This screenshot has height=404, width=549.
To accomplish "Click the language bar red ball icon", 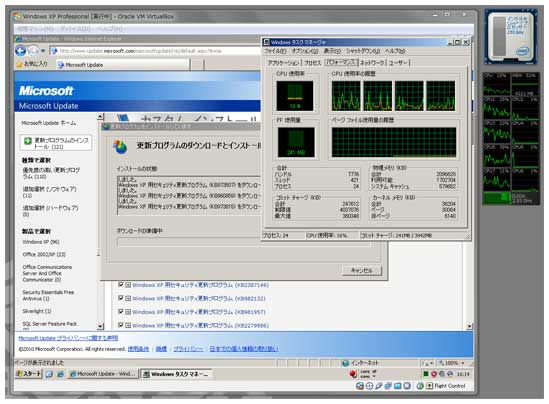I will 353,374.
